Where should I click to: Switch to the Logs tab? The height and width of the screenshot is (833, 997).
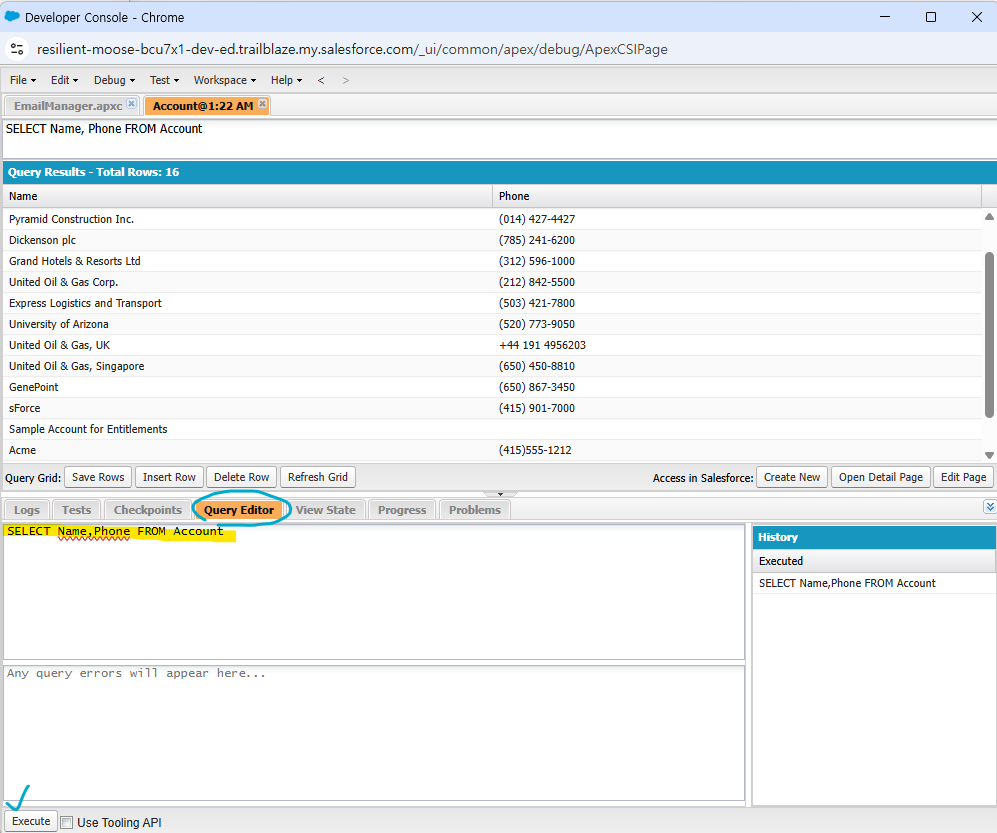click(x=27, y=510)
